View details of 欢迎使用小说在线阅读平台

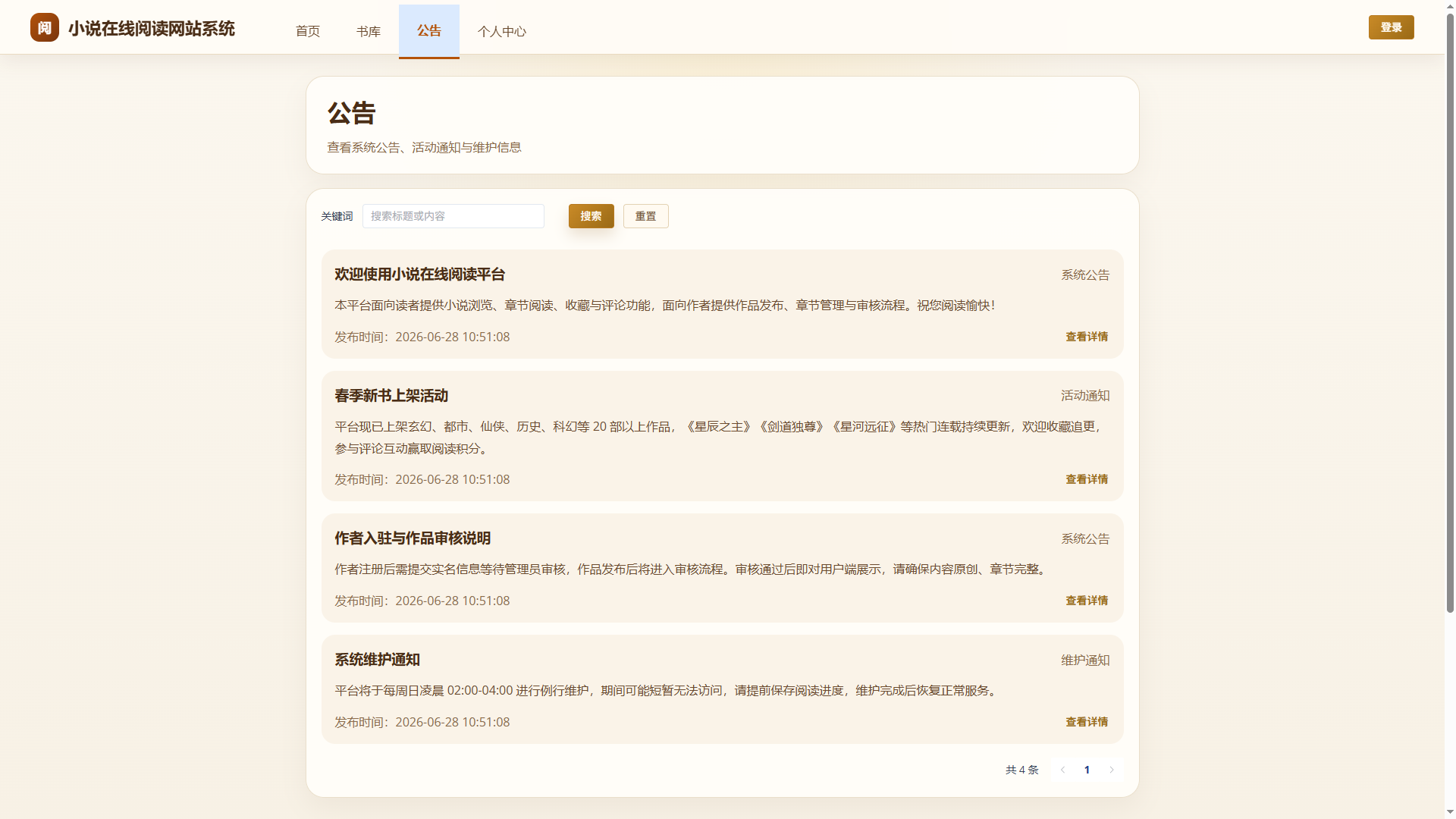(x=1087, y=337)
